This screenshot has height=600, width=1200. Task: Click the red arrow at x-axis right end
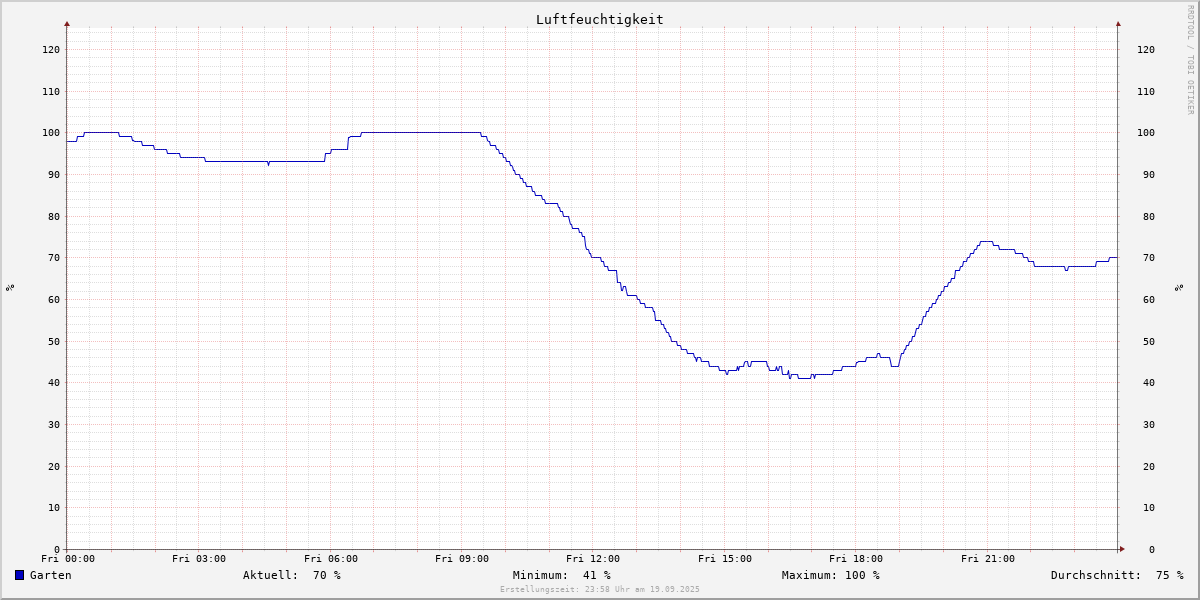coord(1121,549)
